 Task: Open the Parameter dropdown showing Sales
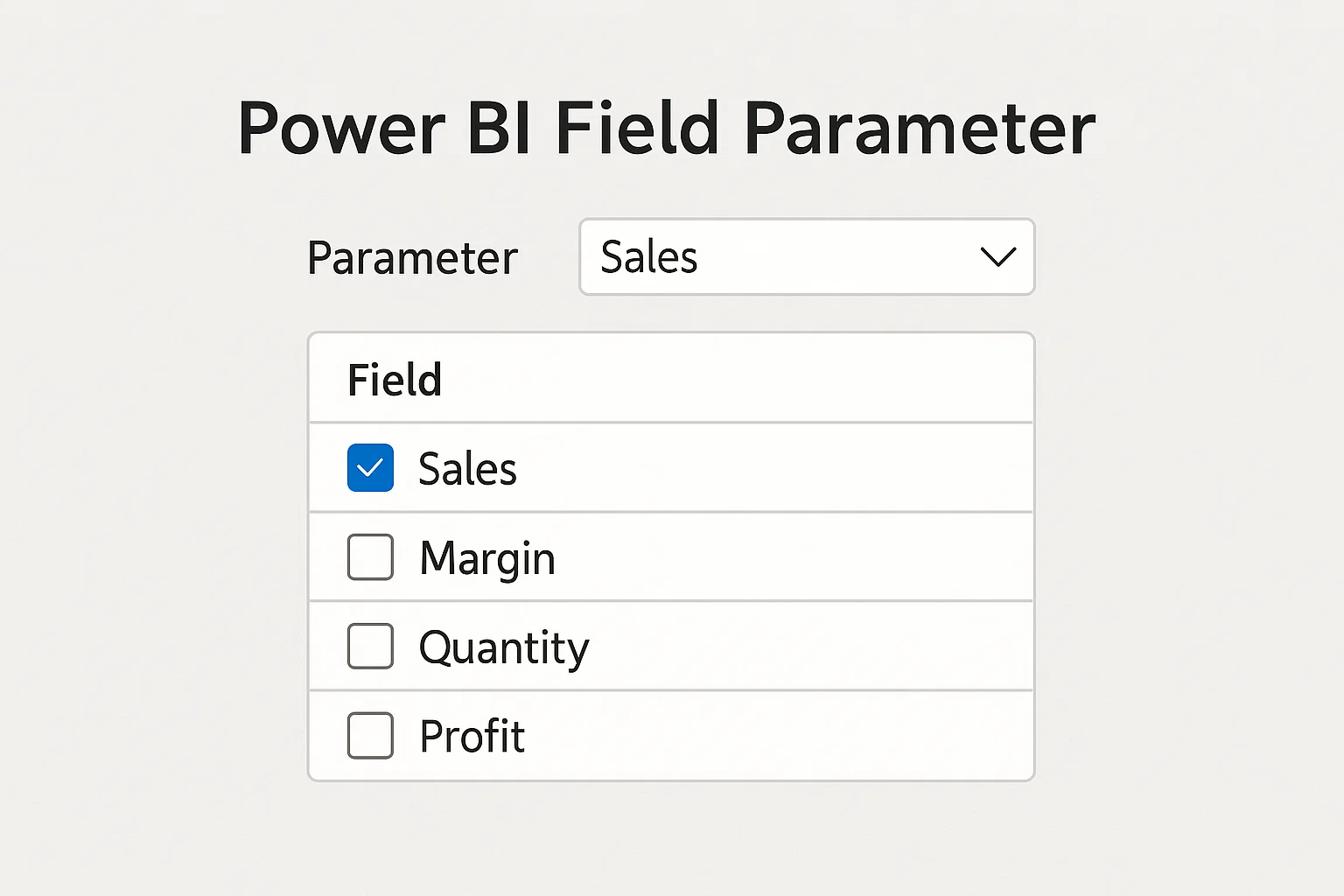click(806, 257)
